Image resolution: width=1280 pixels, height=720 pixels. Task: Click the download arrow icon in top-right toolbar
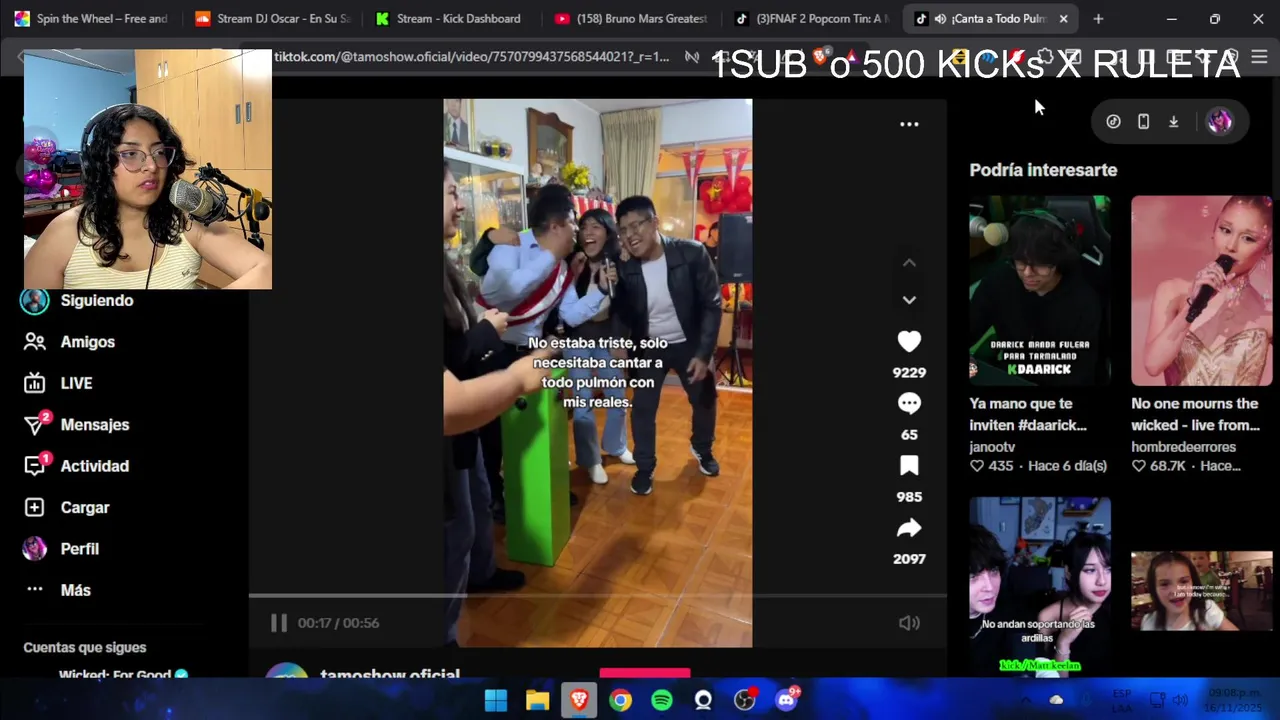click(1173, 121)
